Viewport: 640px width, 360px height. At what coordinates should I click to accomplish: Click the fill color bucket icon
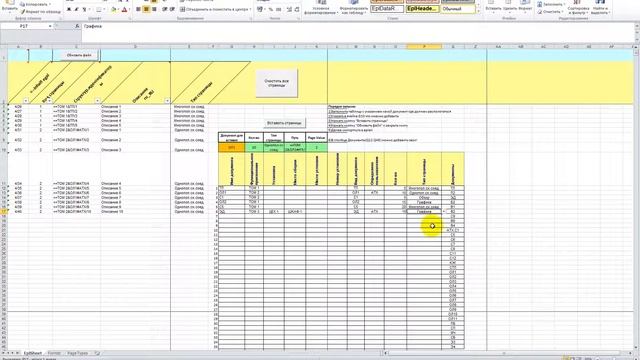point(114,9)
